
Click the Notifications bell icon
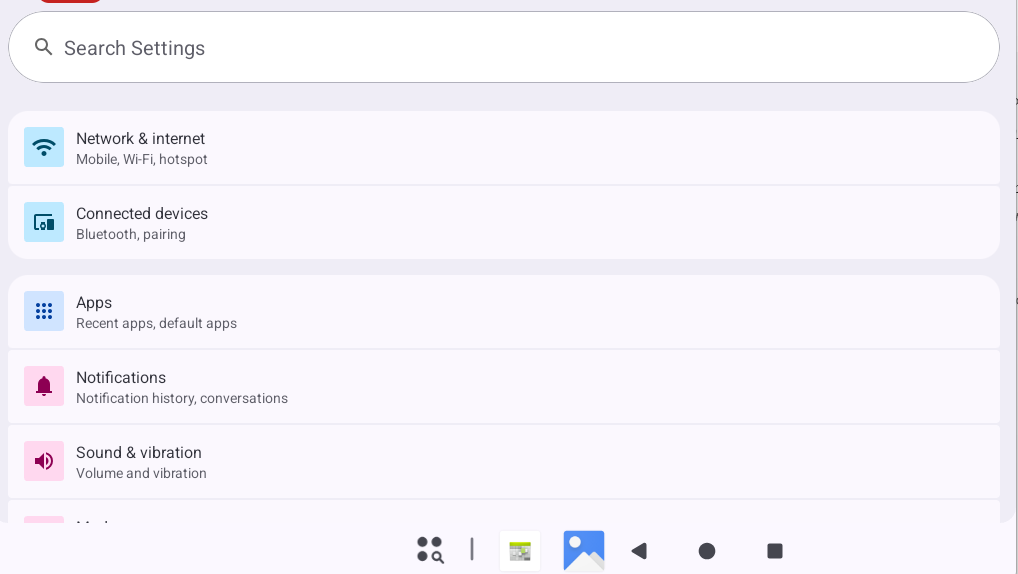click(x=44, y=386)
